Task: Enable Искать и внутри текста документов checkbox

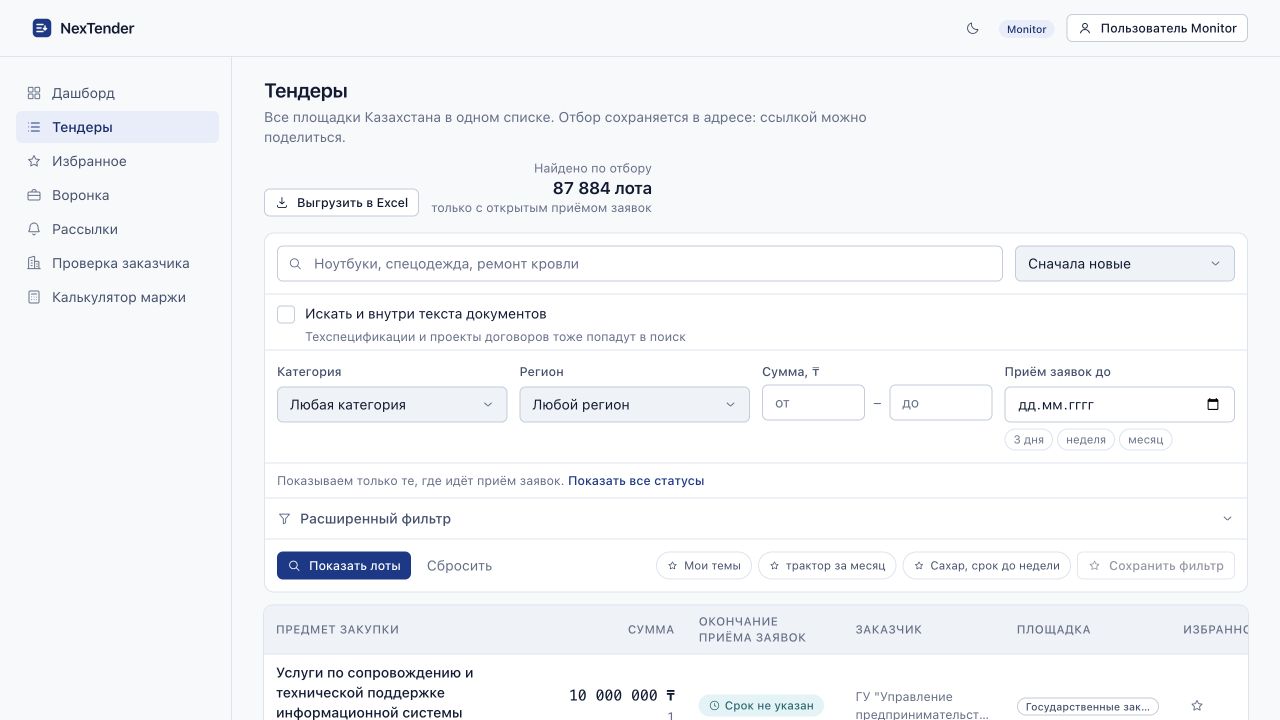Action: 286,314
